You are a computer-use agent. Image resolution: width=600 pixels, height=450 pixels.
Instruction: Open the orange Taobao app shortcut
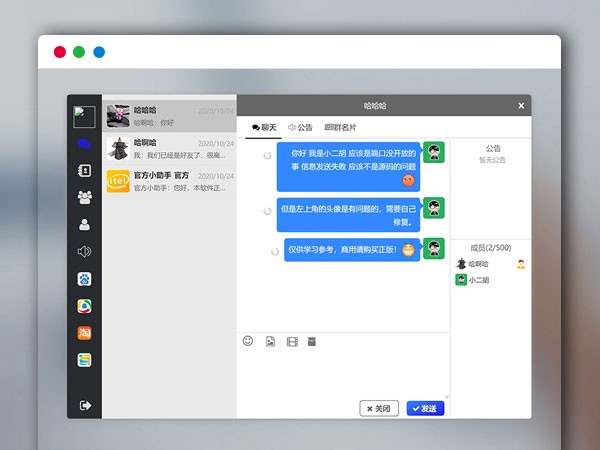85,333
